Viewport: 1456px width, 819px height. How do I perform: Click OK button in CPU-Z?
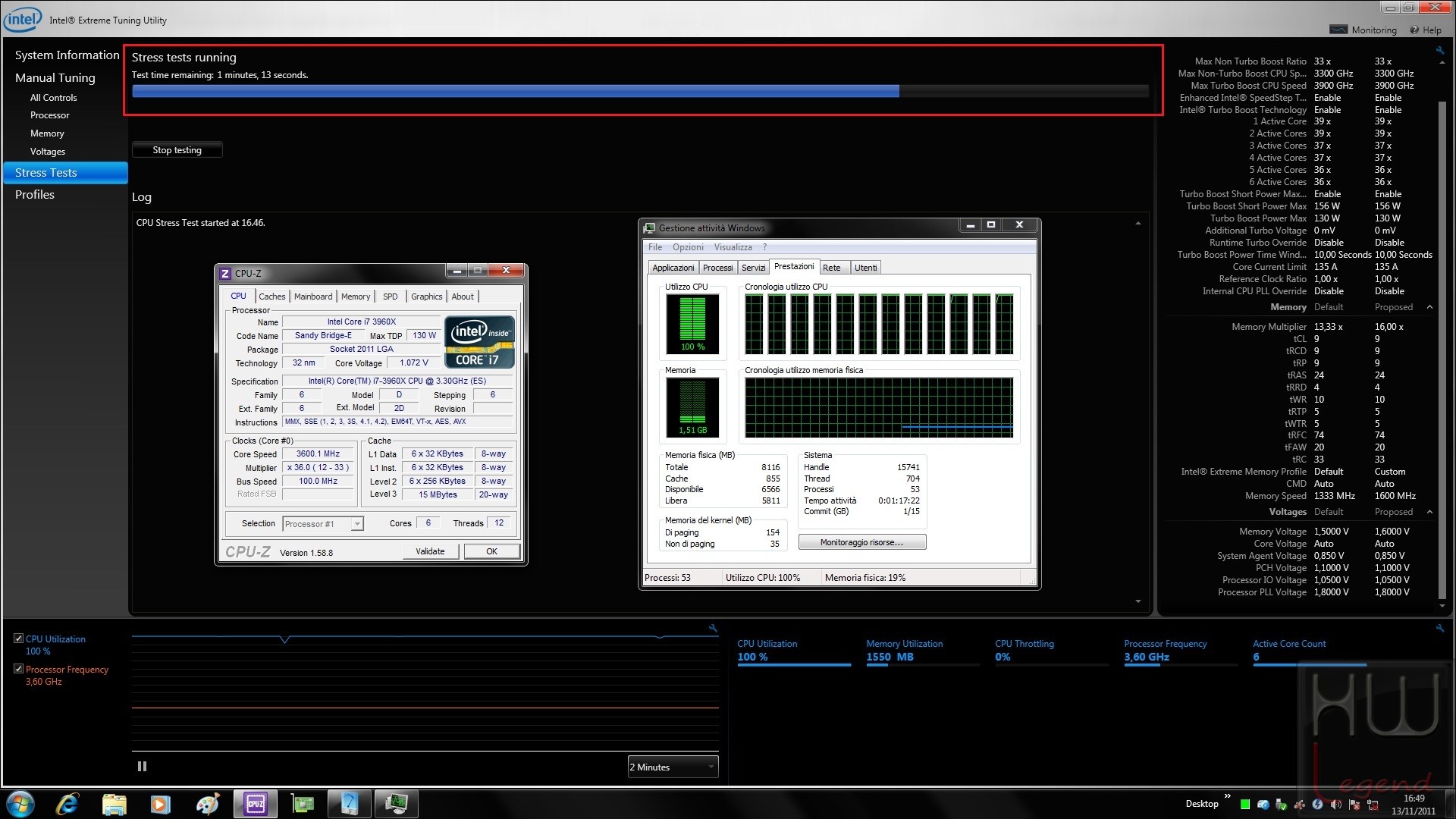click(x=491, y=551)
